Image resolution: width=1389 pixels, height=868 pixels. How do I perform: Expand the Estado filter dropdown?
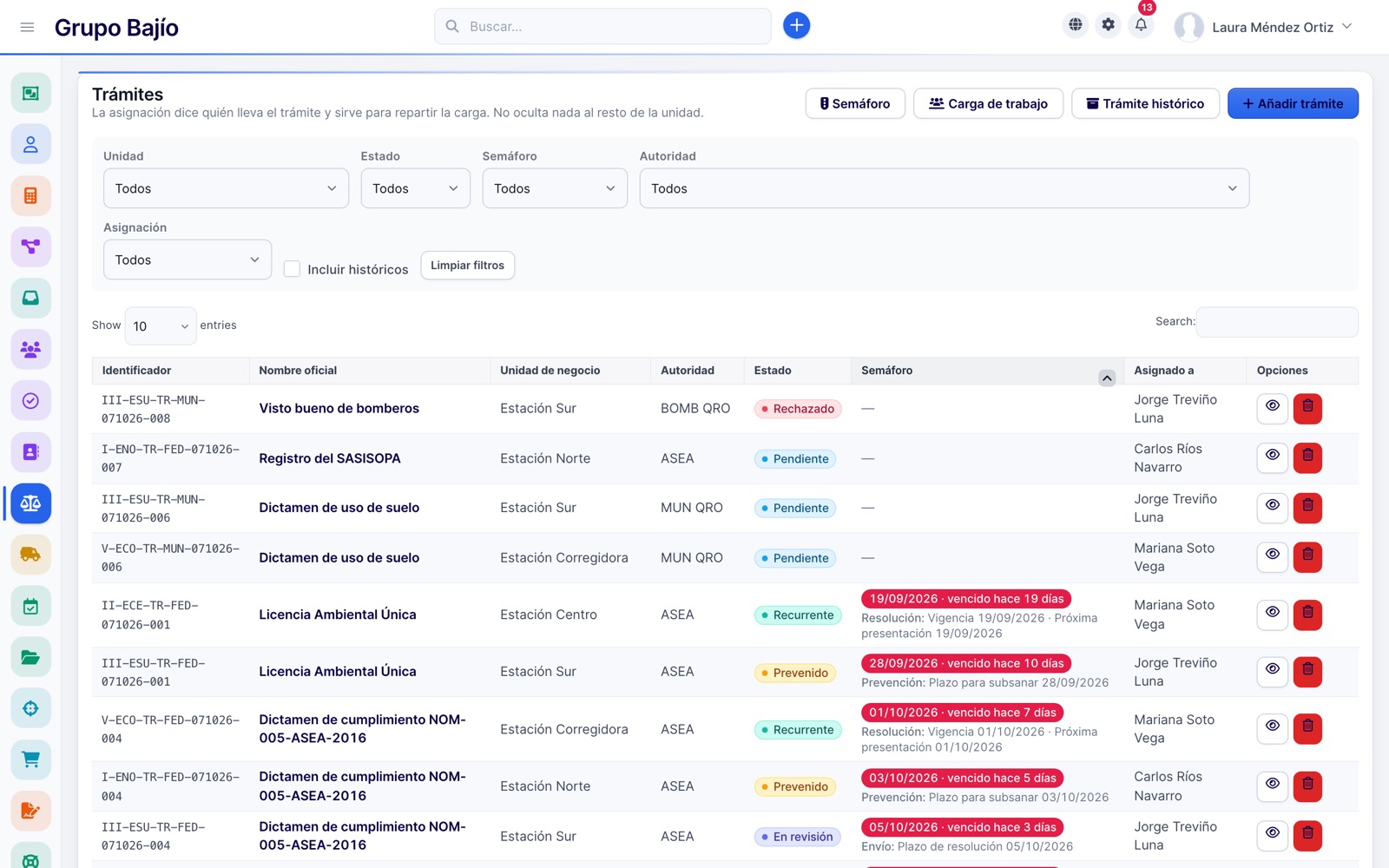415,188
